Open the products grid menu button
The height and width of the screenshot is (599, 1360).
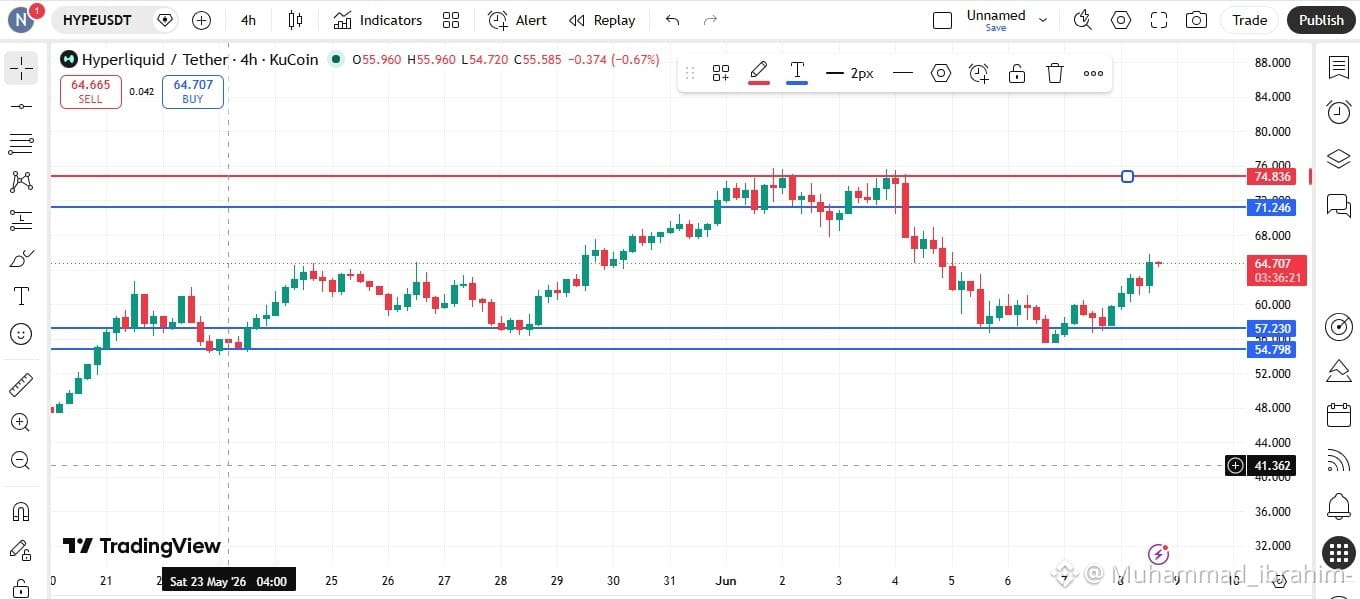[x=1338, y=552]
